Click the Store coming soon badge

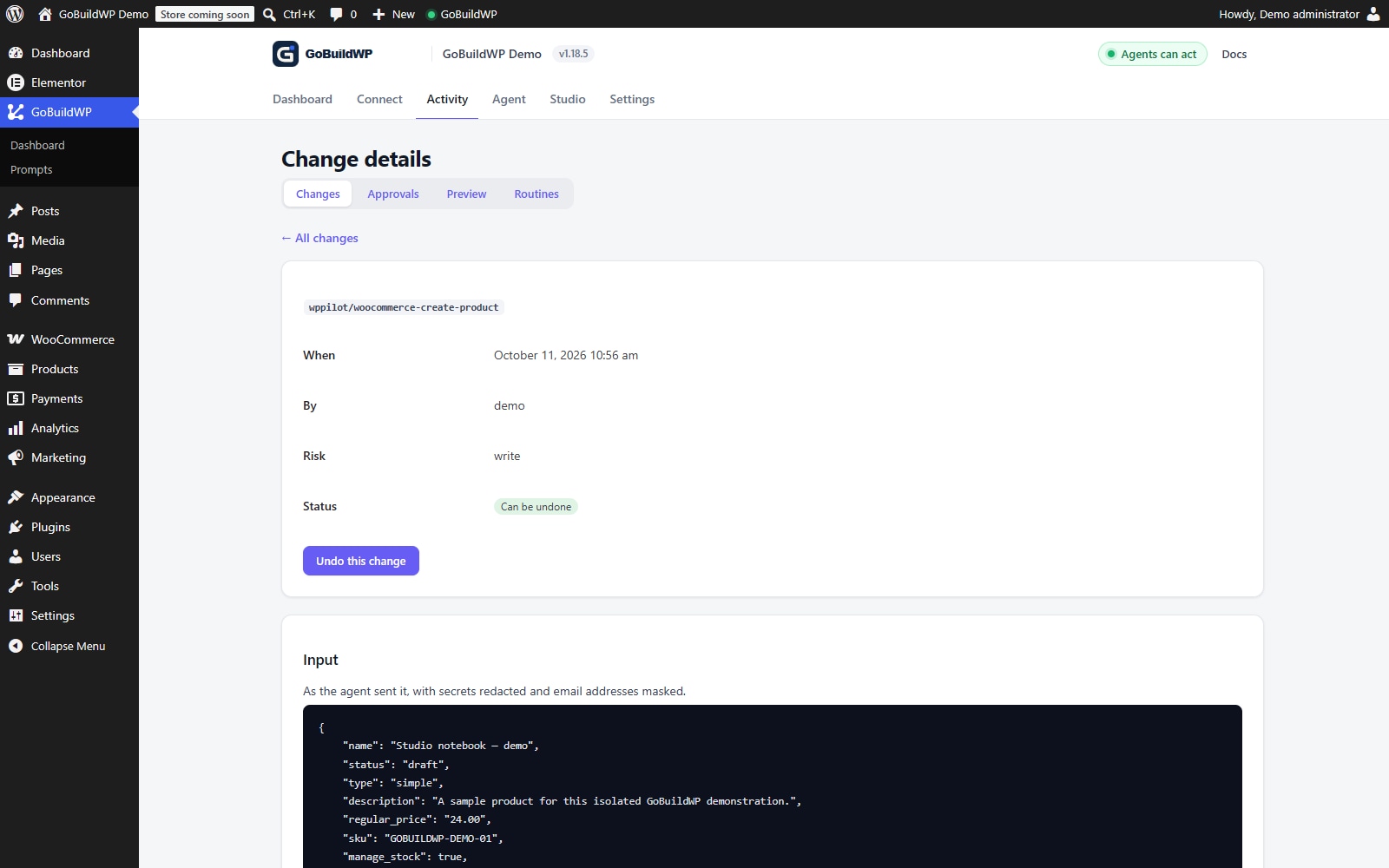coord(205,14)
